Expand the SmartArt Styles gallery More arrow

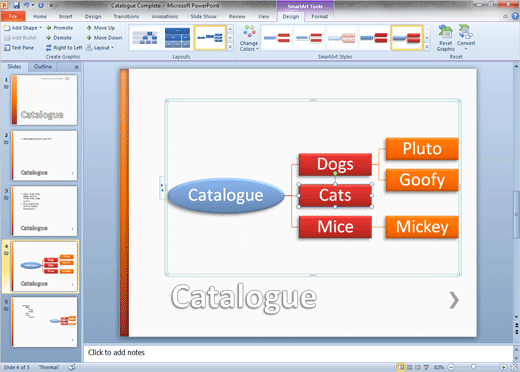click(x=427, y=47)
